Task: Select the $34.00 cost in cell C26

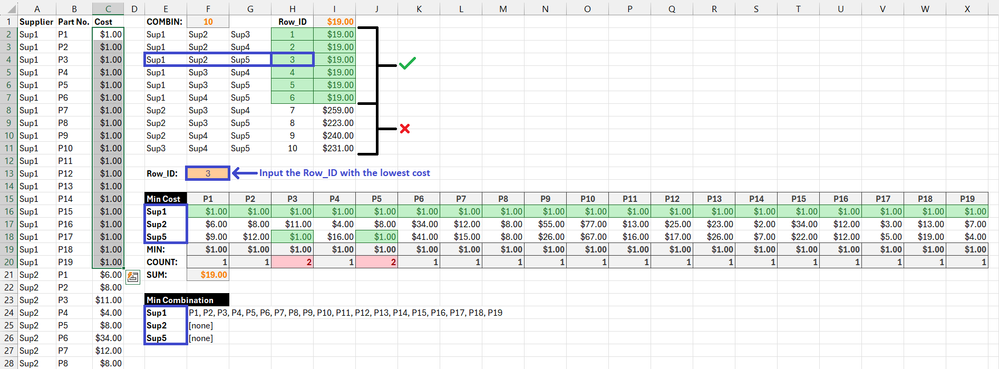Action: 108,338
